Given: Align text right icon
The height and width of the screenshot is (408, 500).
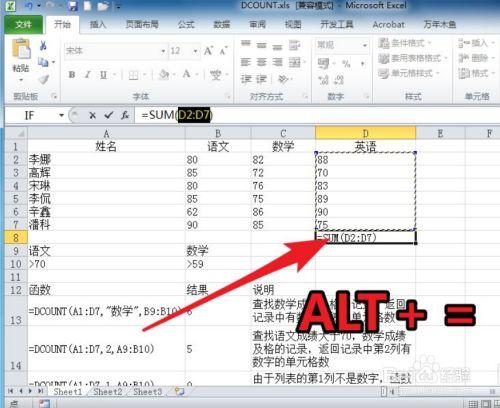Looking at the screenshot, I should coord(277,62).
